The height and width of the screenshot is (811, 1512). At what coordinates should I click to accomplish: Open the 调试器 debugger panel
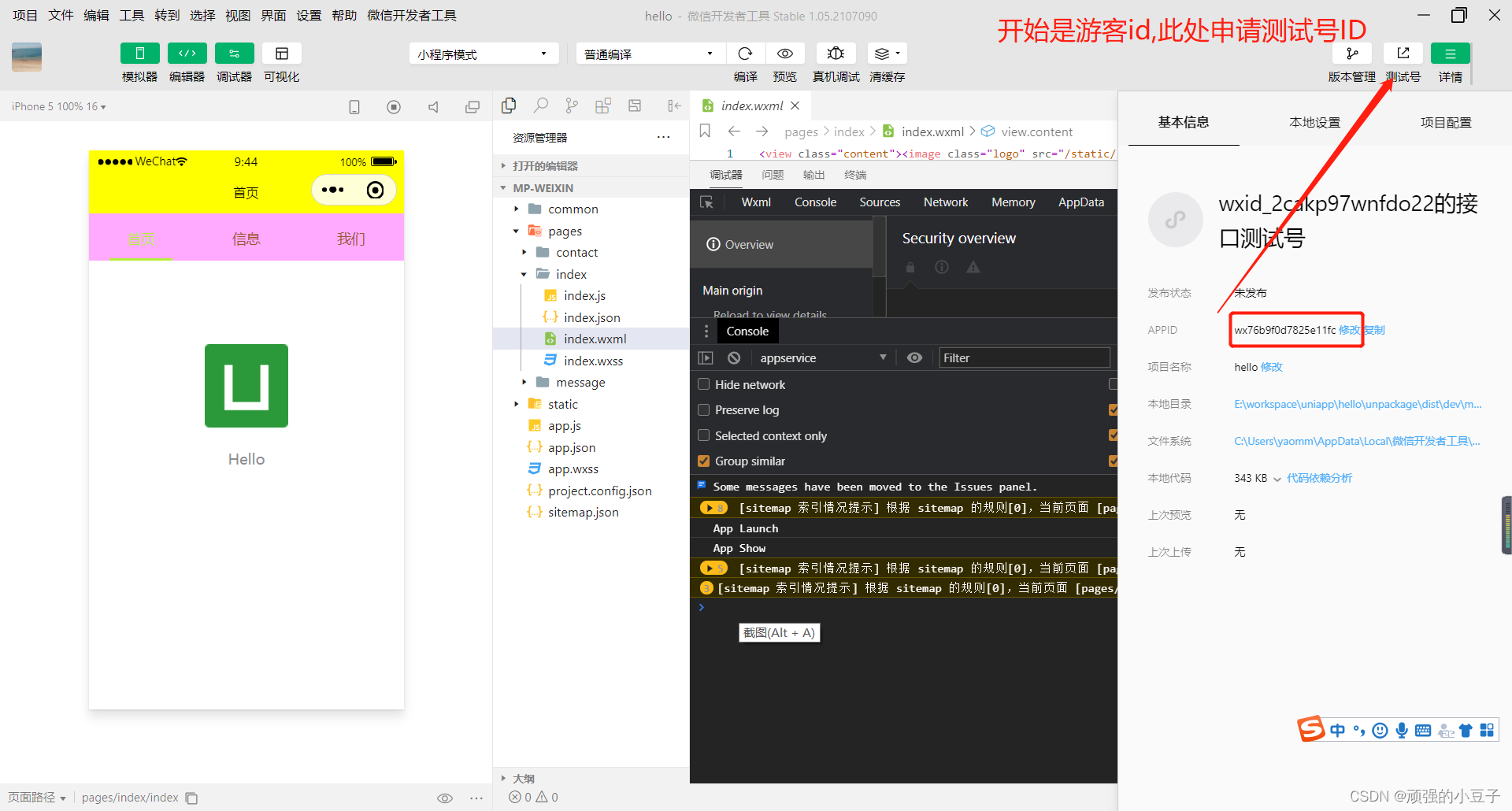[x=234, y=53]
